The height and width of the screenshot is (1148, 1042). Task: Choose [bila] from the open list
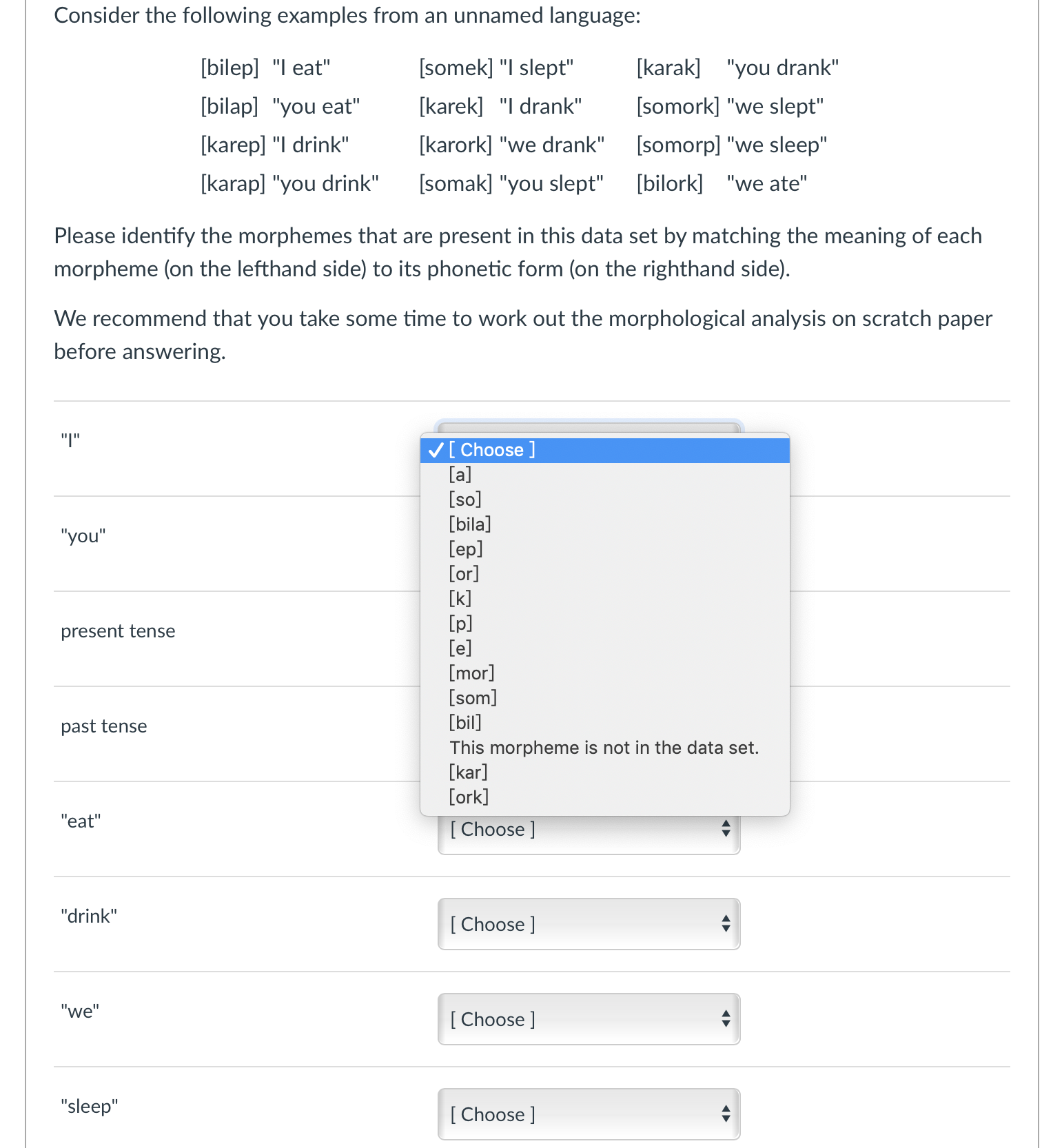604,524
